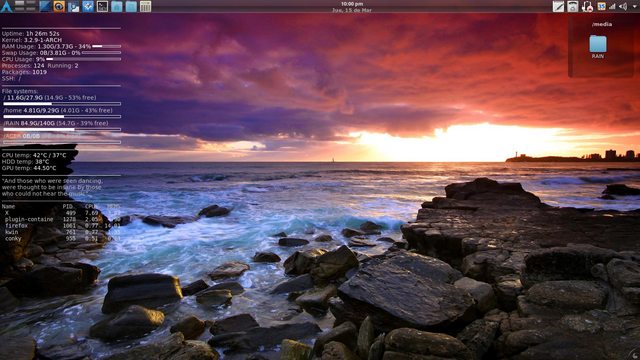Image resolution: width=640 pixels, height=360 pixels.
Task: Open the pen notes tray icon
Action: pyautogui.click(x=558, y=6)
